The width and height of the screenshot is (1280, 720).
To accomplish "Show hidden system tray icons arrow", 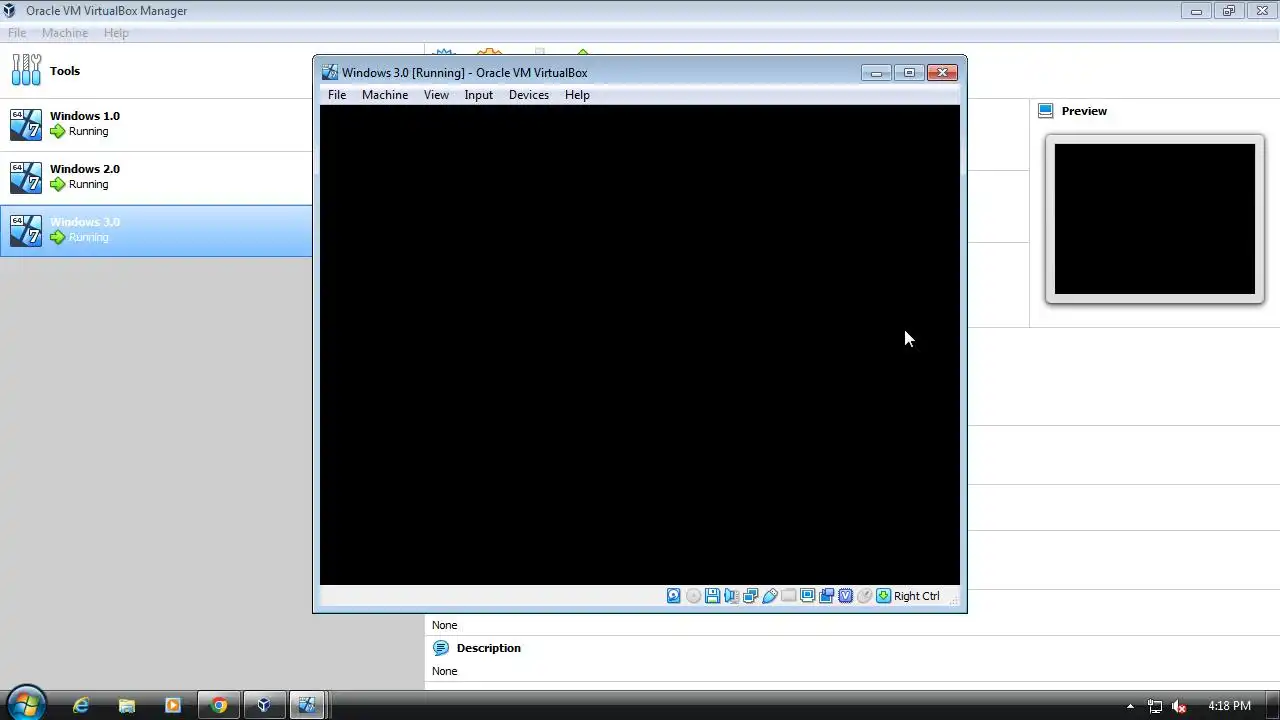I will click(x=1130, y=706).
